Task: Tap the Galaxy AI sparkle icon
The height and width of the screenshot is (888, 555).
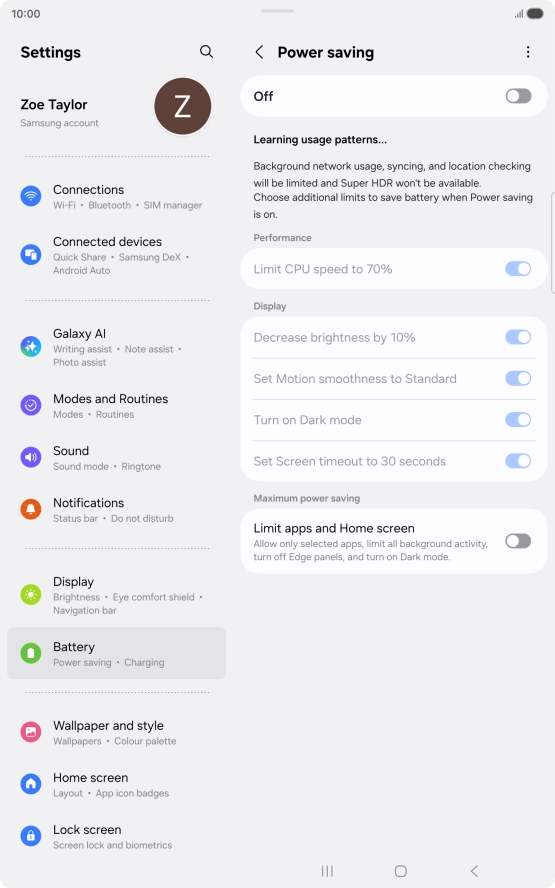Action: point(31,346)
